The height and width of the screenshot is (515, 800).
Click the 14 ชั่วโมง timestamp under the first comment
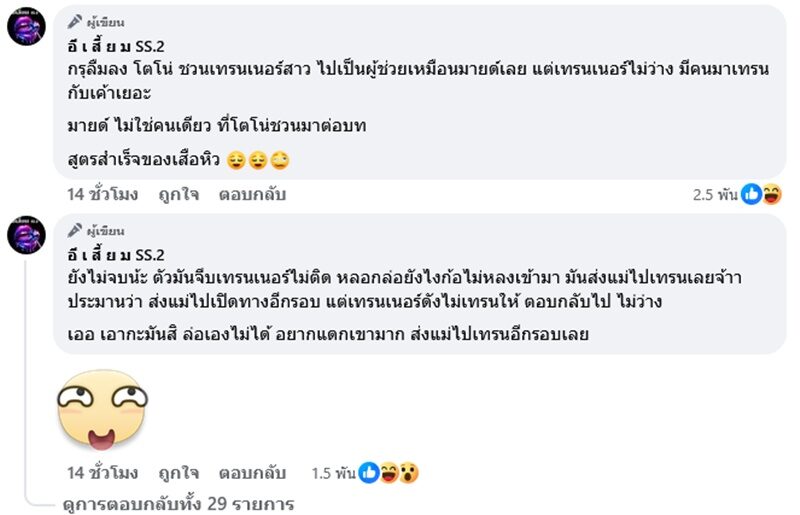[x=102, y=195]
